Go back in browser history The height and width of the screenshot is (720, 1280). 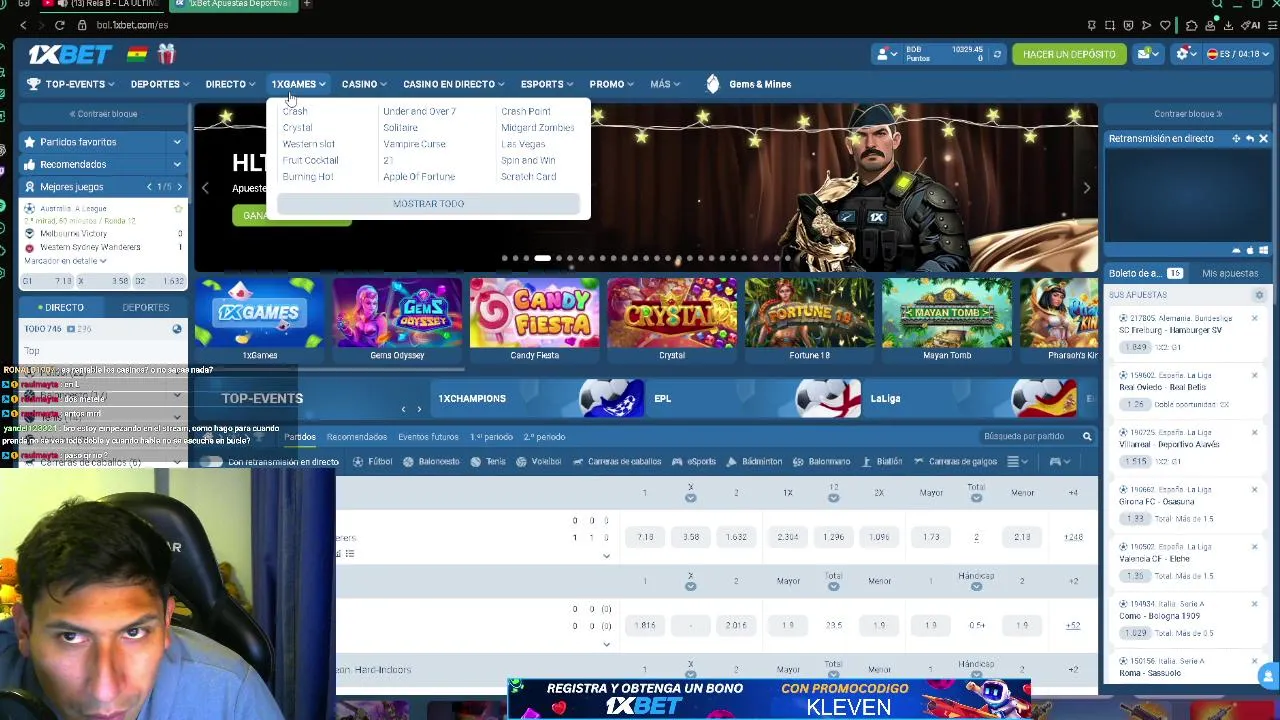coord(23,25)
